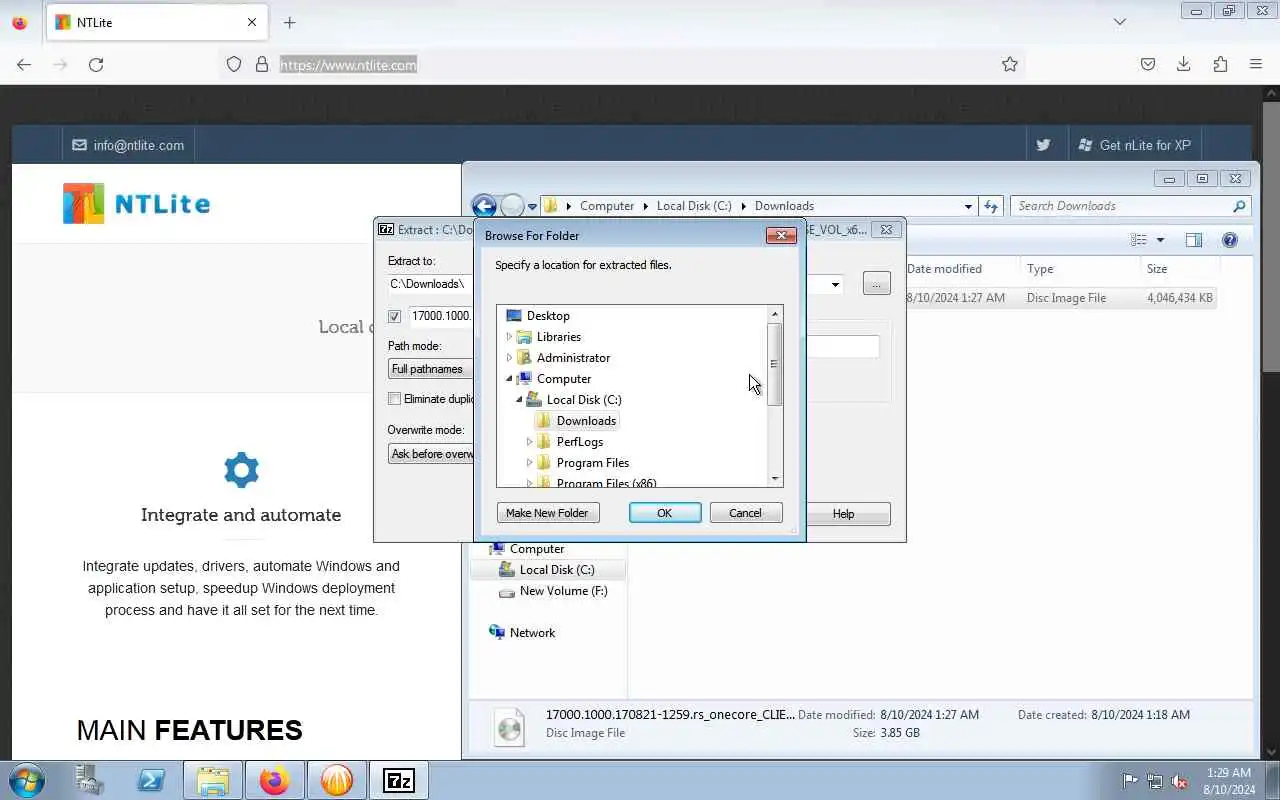Collapse the Computer node in tree

click(509, 379)
